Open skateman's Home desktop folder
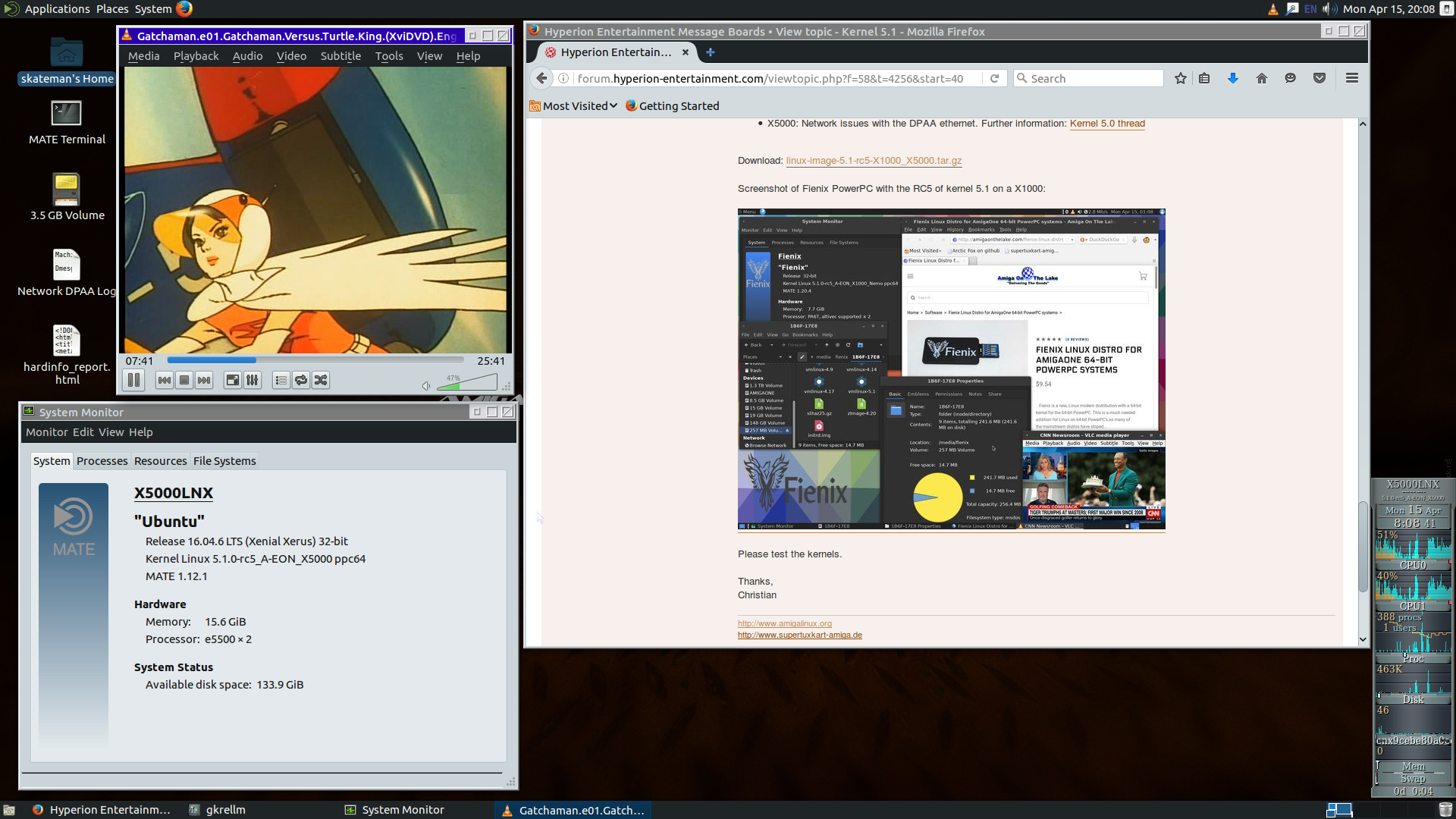The height and width of the screenshot is (819, 1456). [67, 61]
